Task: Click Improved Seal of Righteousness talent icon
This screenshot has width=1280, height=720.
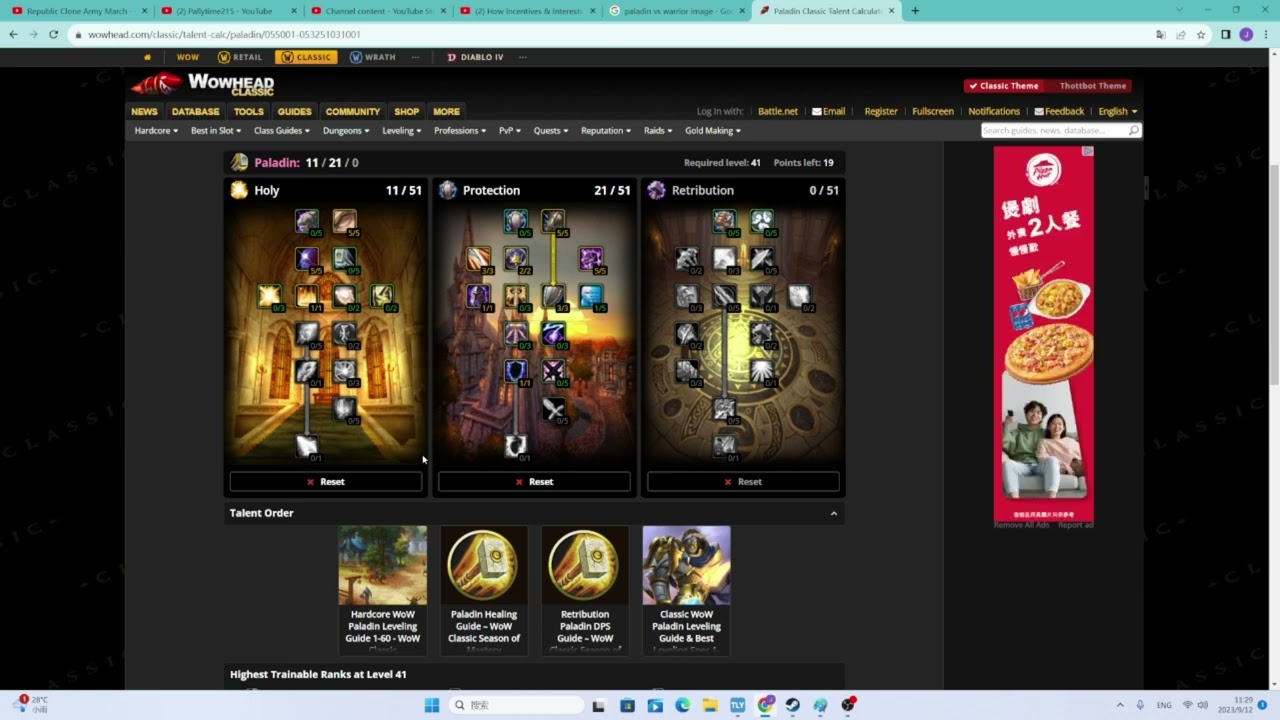Action: point(344,259)
